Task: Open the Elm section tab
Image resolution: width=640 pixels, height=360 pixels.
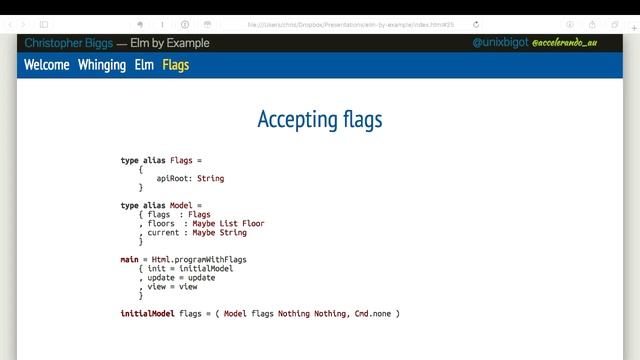Action: (x=144, y=65)
